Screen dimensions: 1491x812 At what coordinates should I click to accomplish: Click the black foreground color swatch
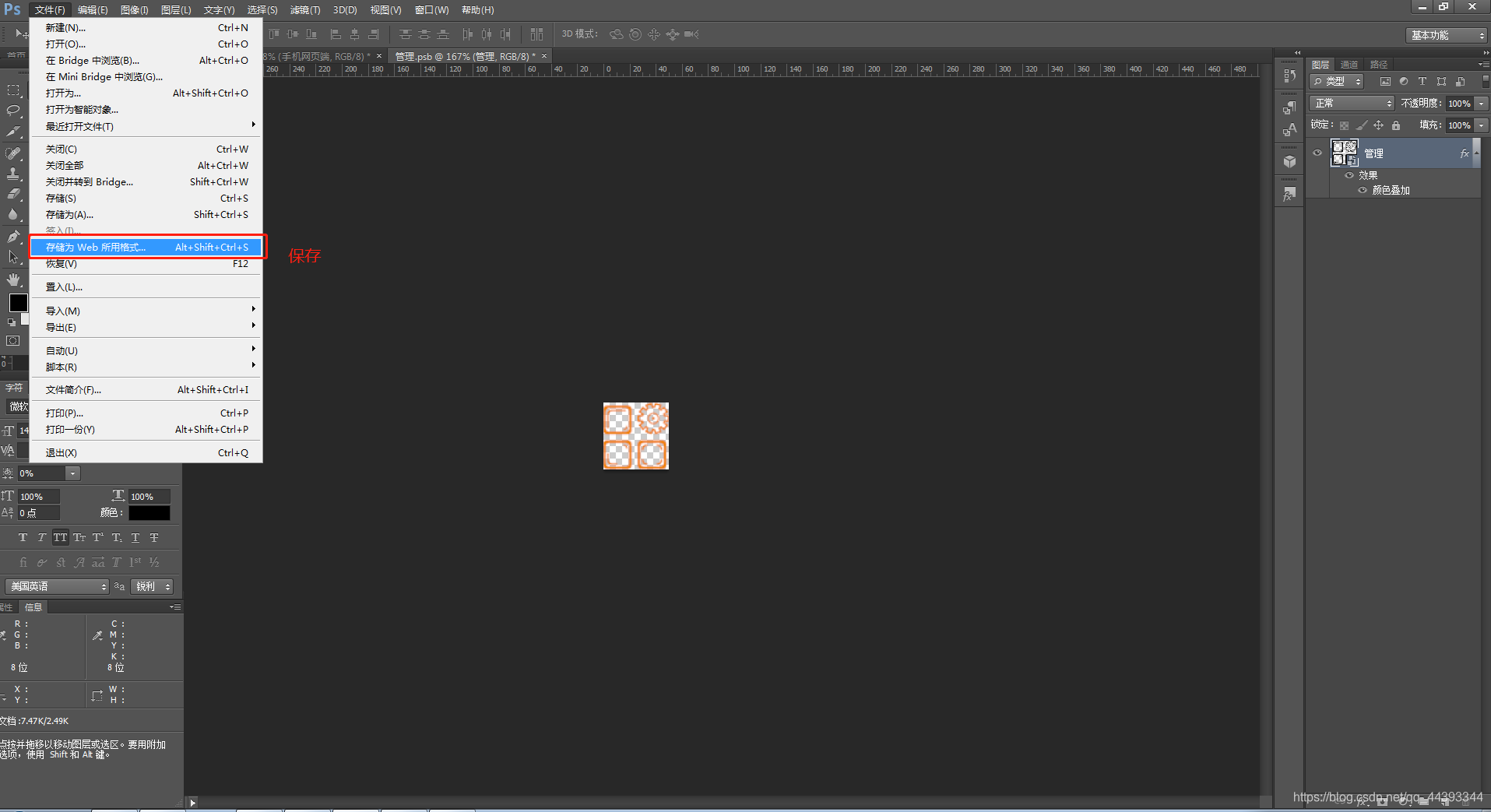click(18, 303)
